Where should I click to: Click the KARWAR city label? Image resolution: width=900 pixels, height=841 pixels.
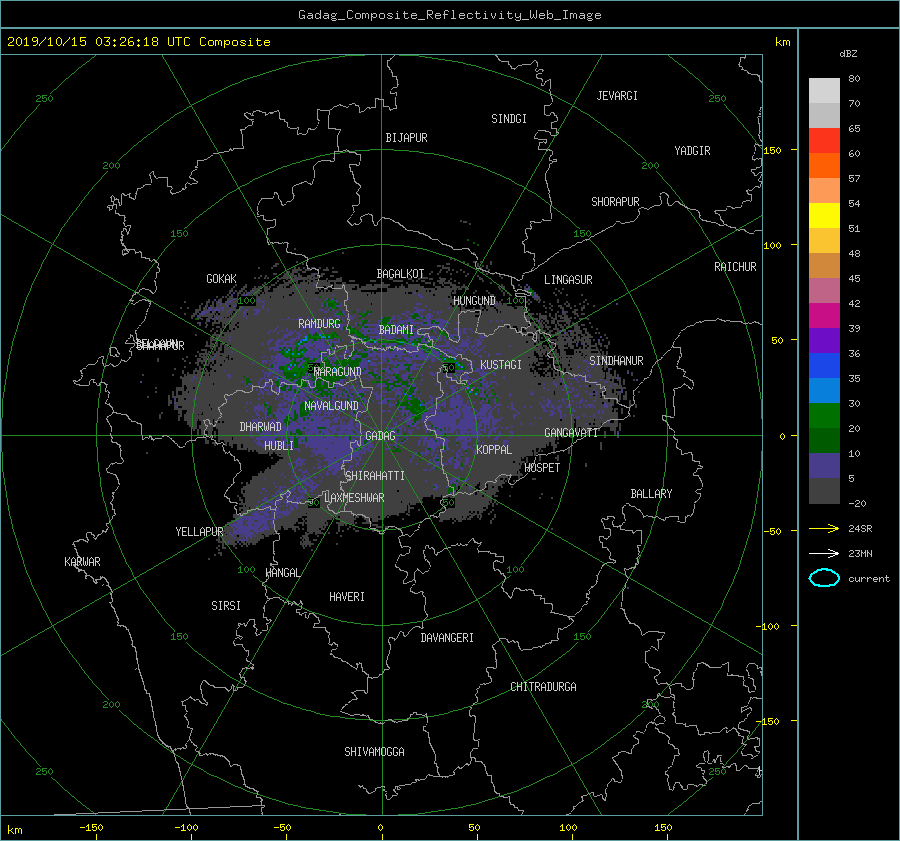(x=82, y=561)
